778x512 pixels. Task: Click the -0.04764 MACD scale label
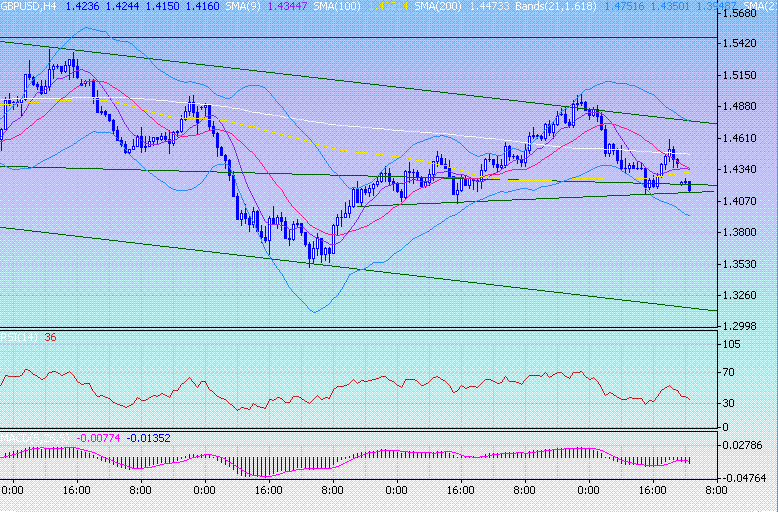(744, 477)
